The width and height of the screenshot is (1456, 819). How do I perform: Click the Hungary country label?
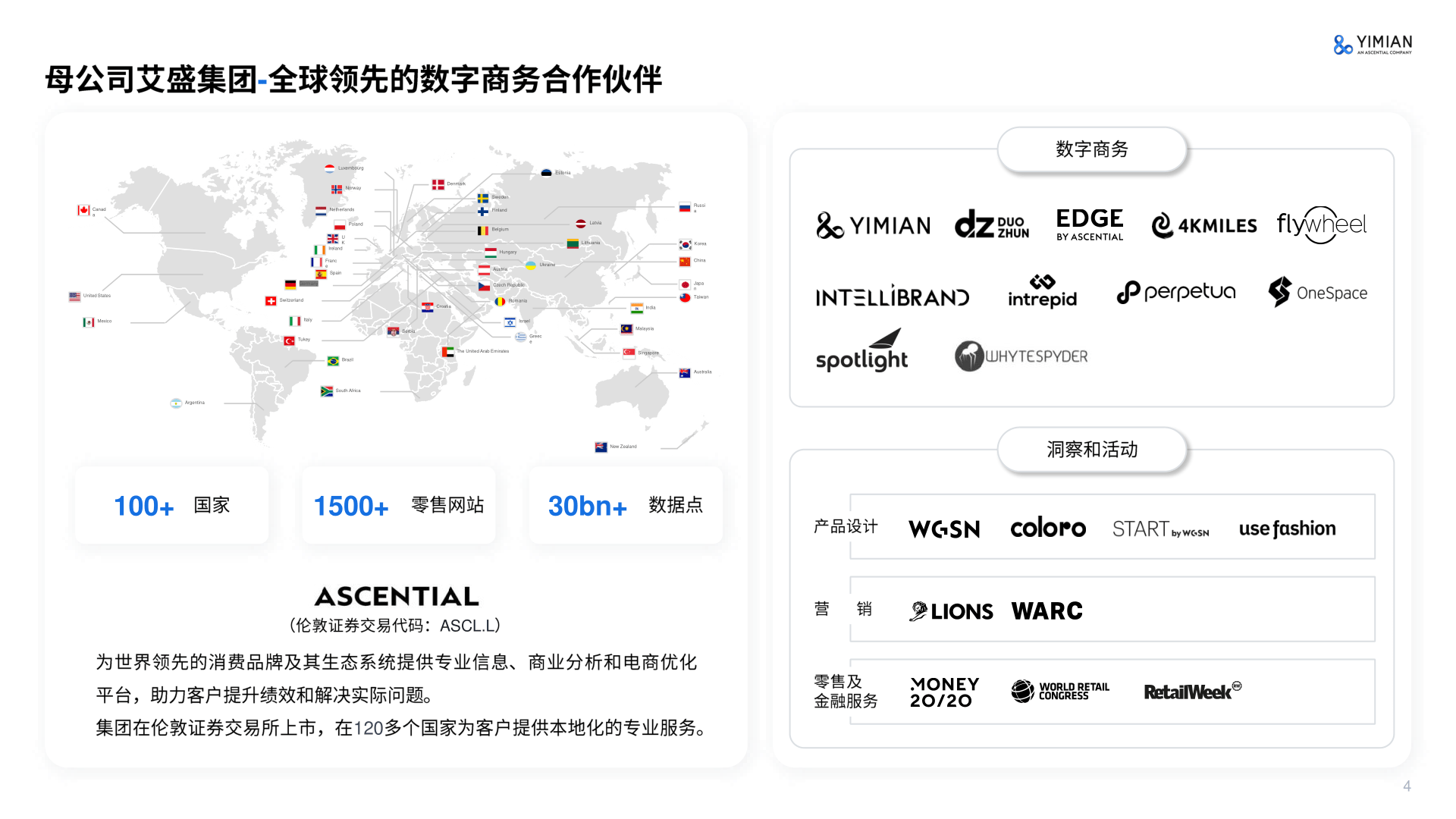[508, 252]
